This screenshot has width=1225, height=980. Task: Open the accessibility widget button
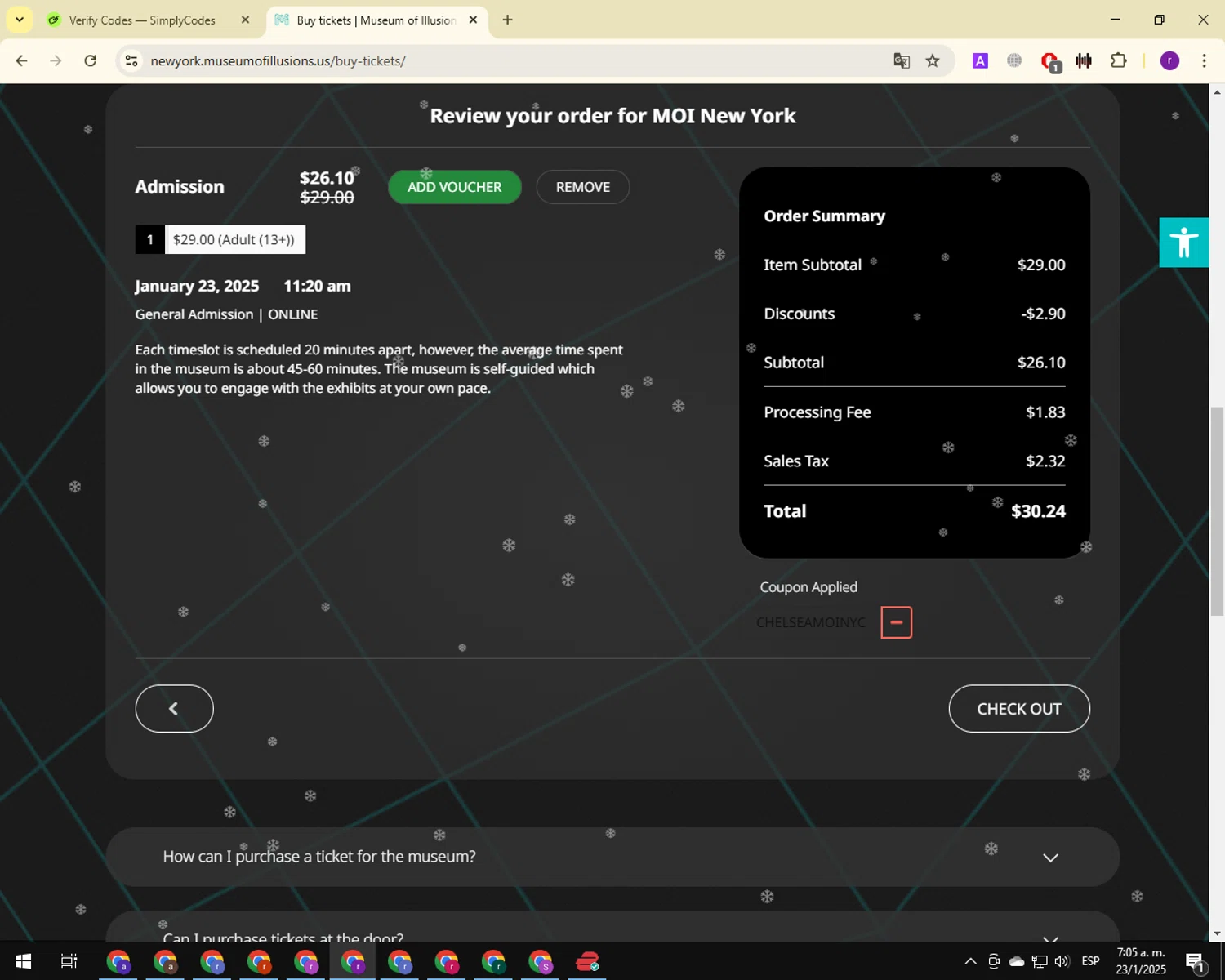[x=1184, y=243]
